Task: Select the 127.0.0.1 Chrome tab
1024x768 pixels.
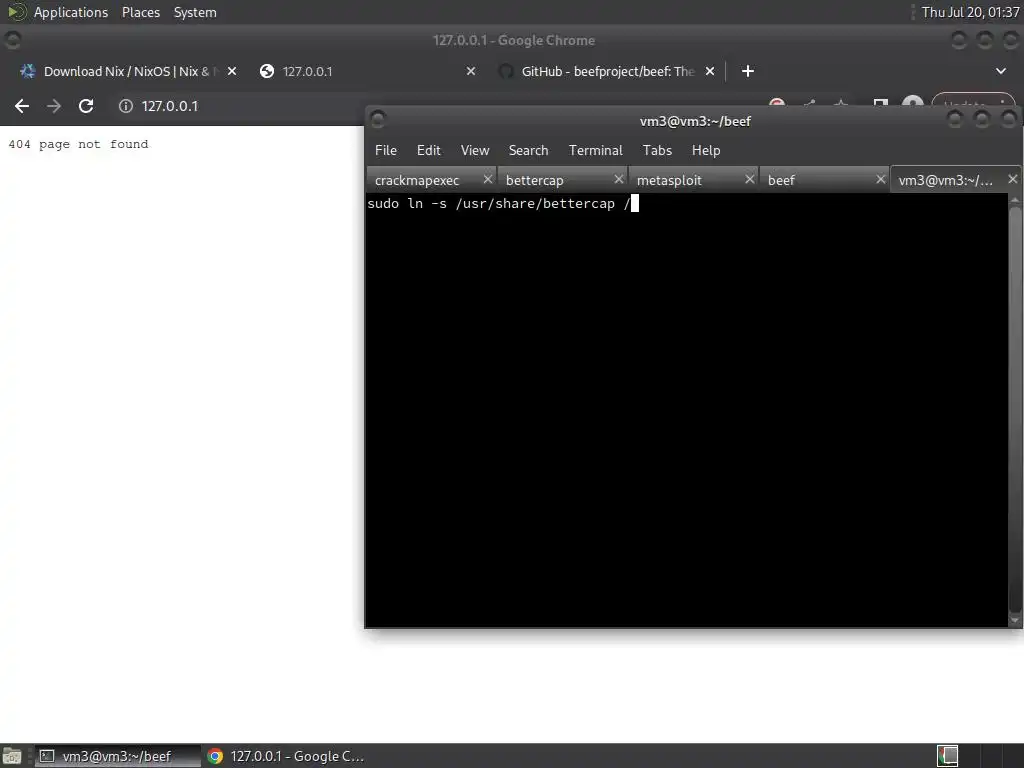Action: [x=366, y=71]
